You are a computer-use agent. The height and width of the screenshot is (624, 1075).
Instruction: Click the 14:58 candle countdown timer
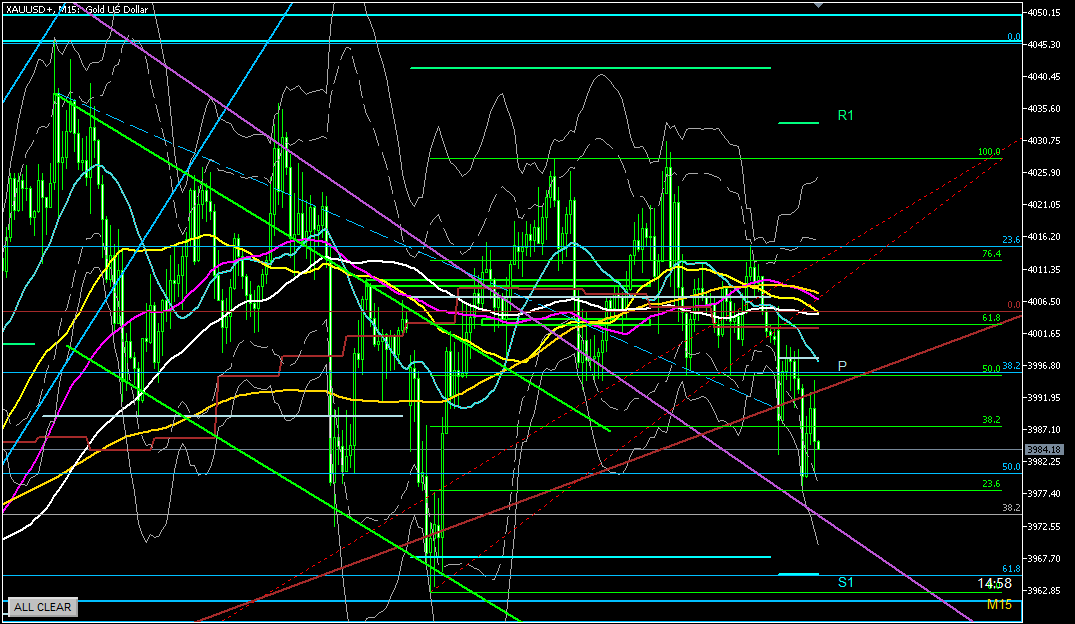995,583
